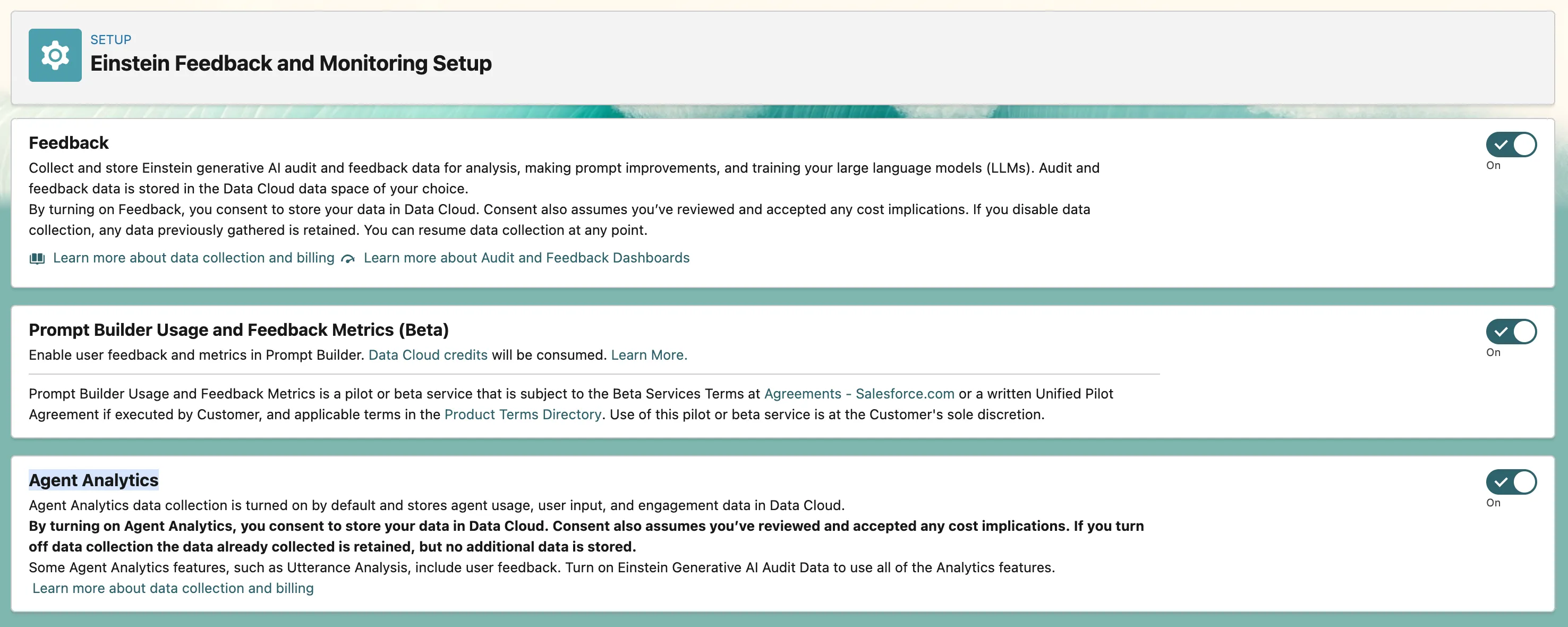Click the SETUP breadcrumb label
Viewport: 1568px width, 627px height.
111,39
